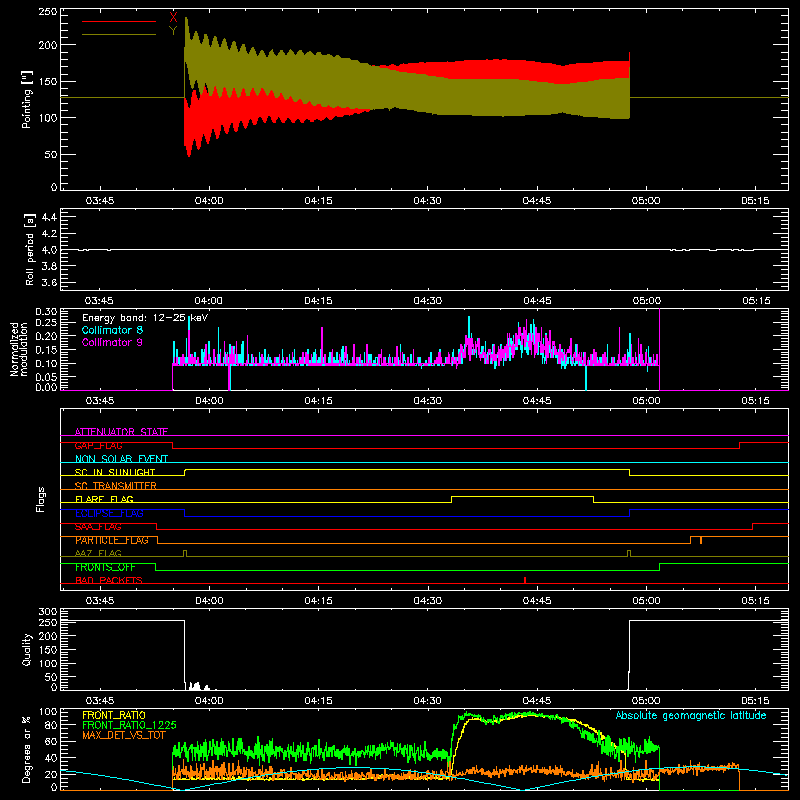Viewport: 800px width, 800px height.
Task: Click the 250 tick on Pointing axis
Action: pyautogui.click(x=47, y=12)
